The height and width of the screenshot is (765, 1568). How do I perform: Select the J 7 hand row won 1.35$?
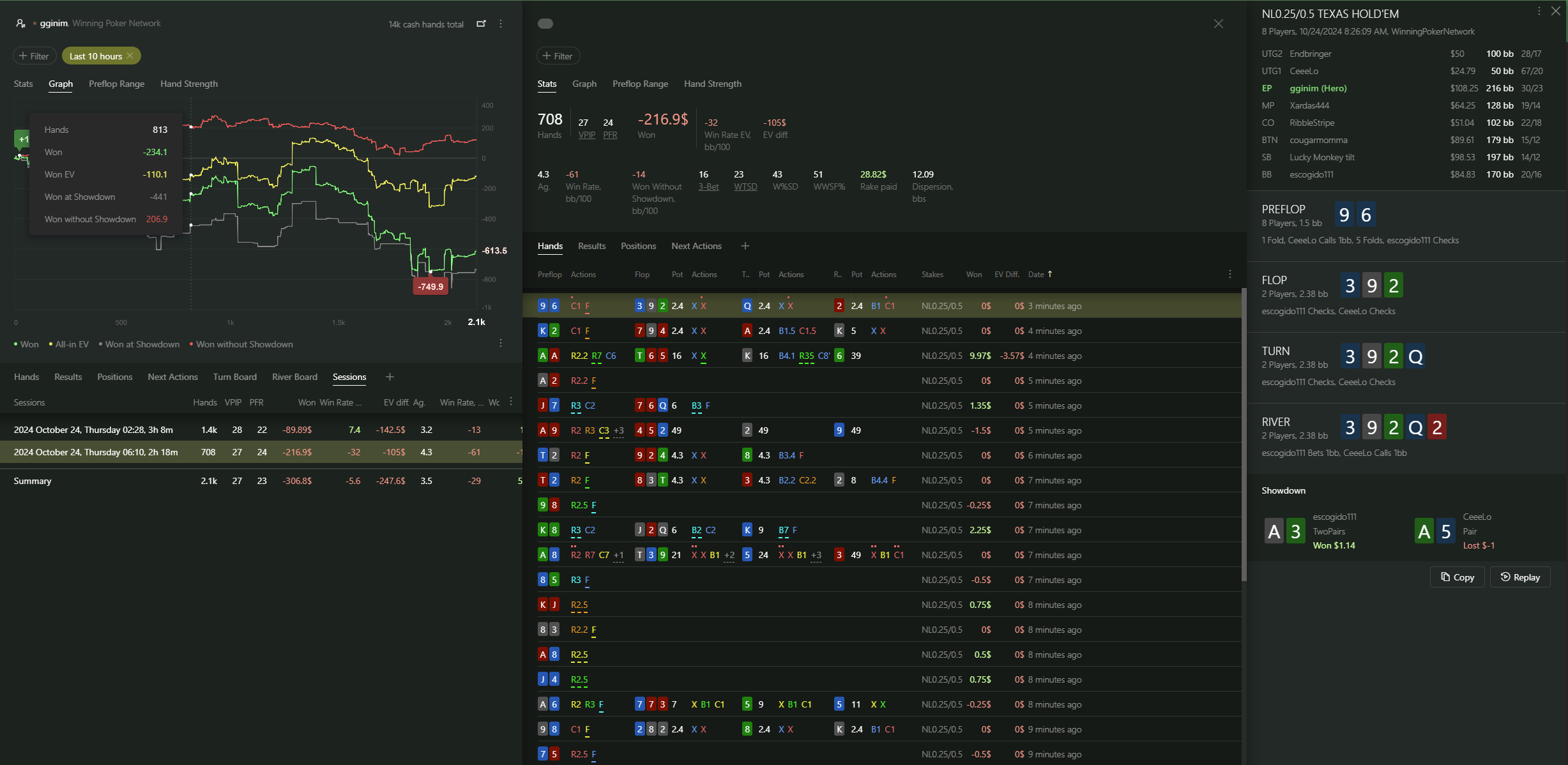coord(881,405)
